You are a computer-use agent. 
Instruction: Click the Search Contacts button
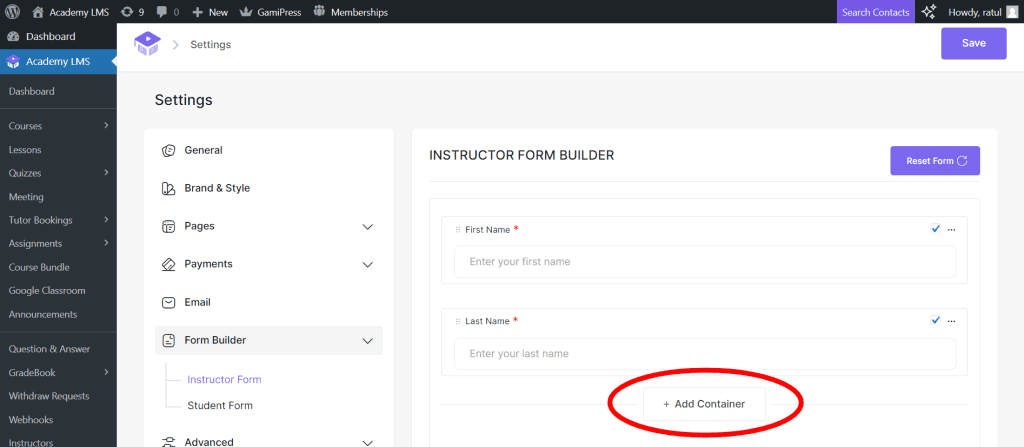click(875, 12)
